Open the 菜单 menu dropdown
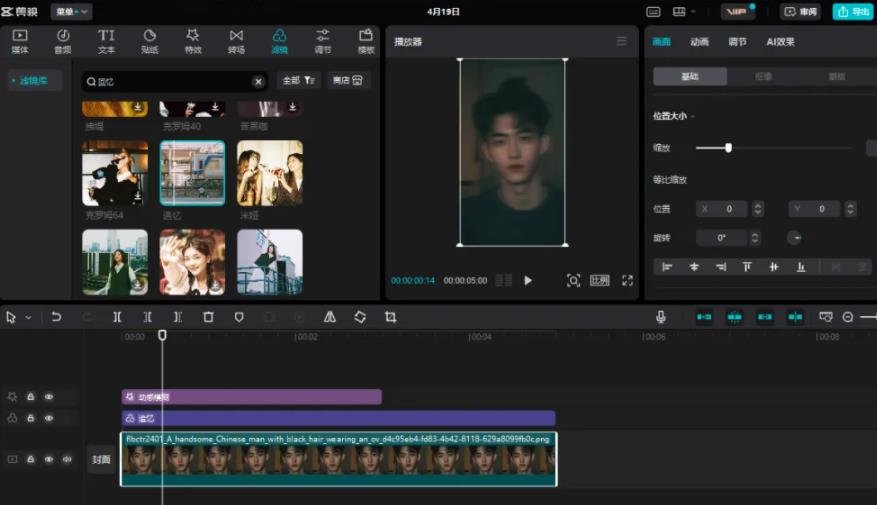This screenshot has width=877, height=505. [72, 11]
